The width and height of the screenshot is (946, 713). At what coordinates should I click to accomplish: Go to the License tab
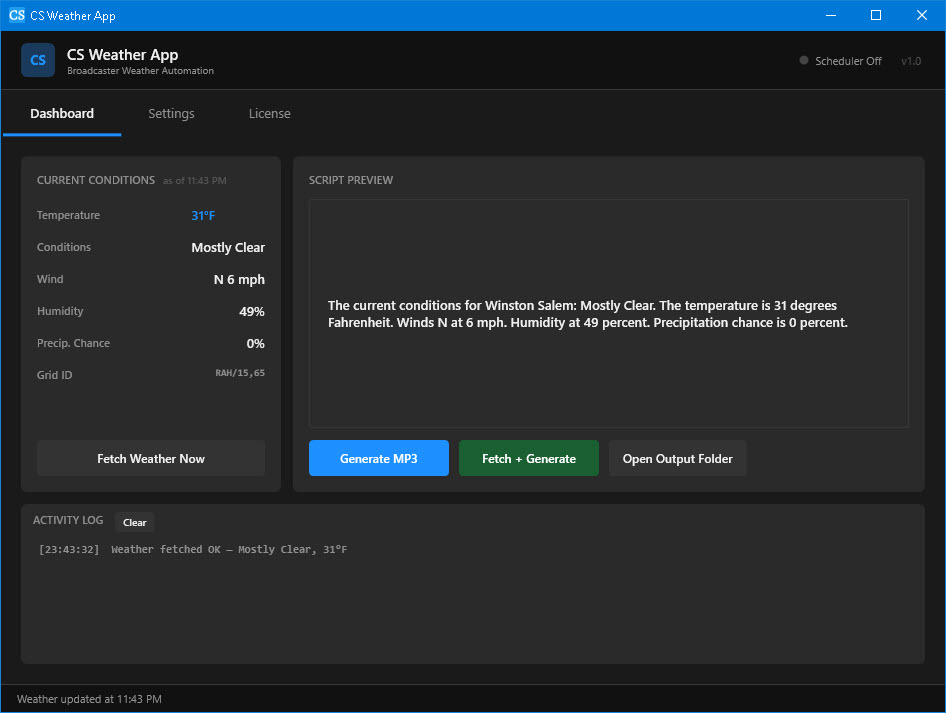pyautogui.click(x=269, y=114)
